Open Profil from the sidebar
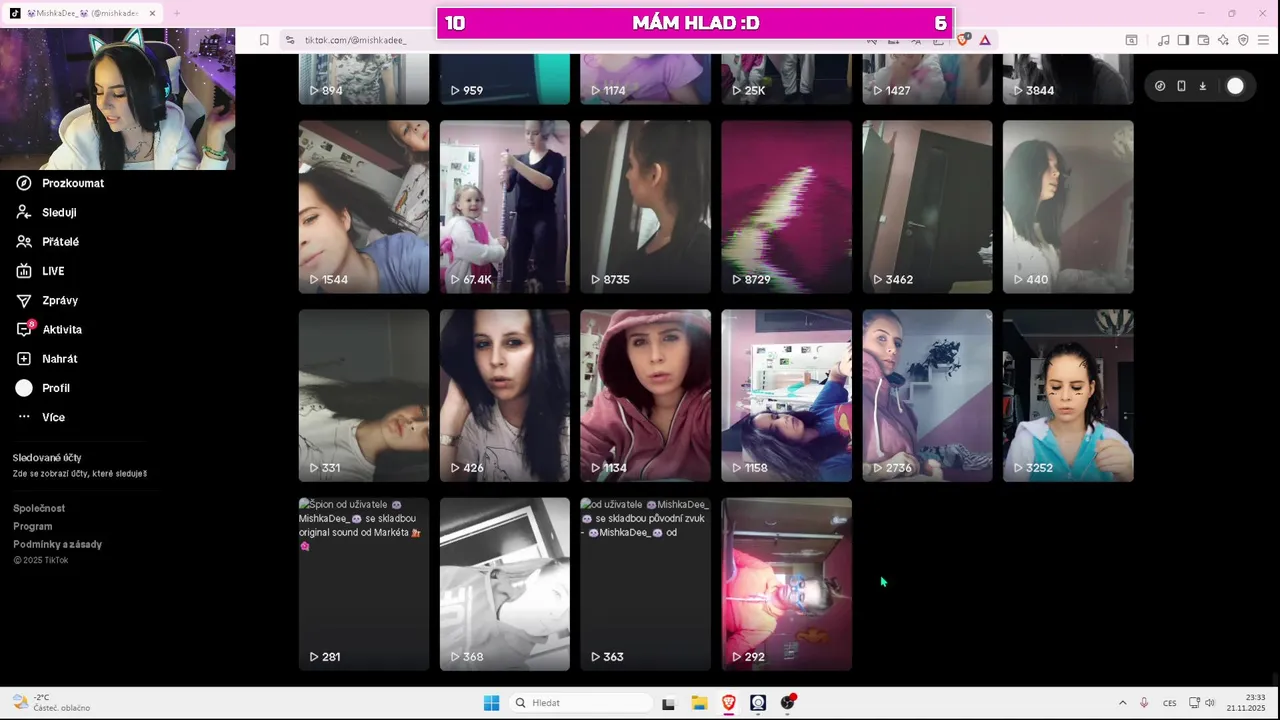Screen dimensions: 1280x720 [43, 388]
